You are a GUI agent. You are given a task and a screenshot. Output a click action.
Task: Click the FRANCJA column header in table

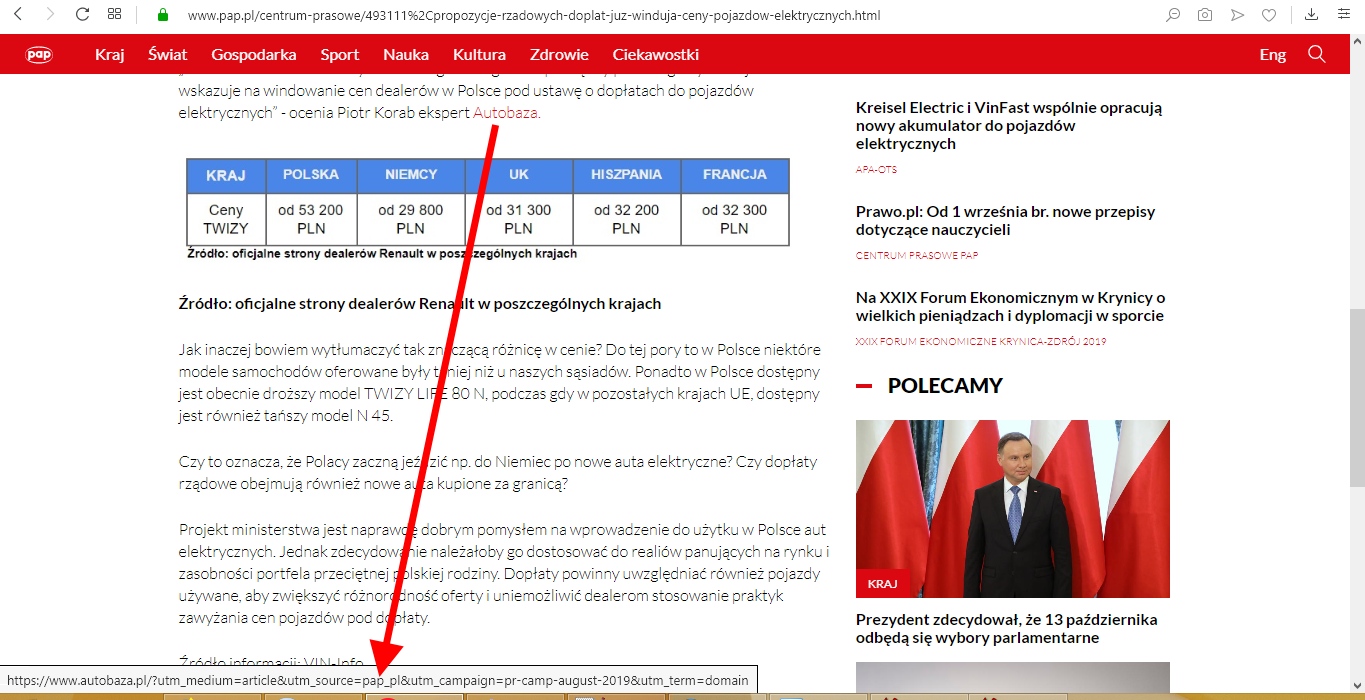pyautogui.click(x=735, y=175)
